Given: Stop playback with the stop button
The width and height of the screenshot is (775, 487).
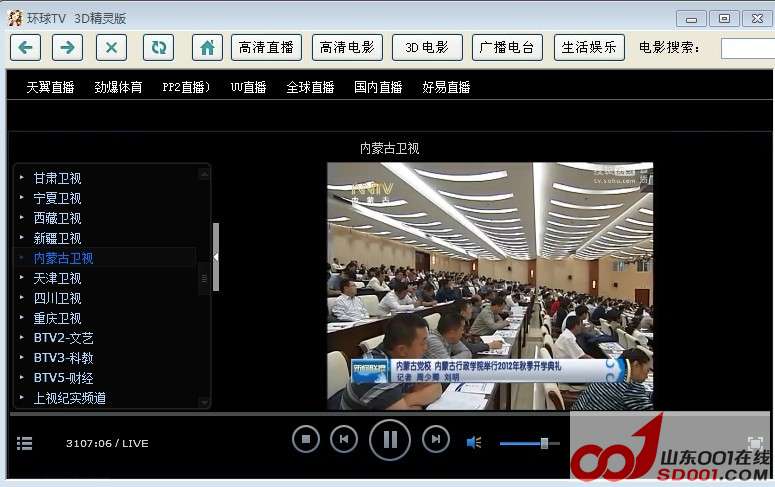Looking at the screenshot, I should coord(305,439).
